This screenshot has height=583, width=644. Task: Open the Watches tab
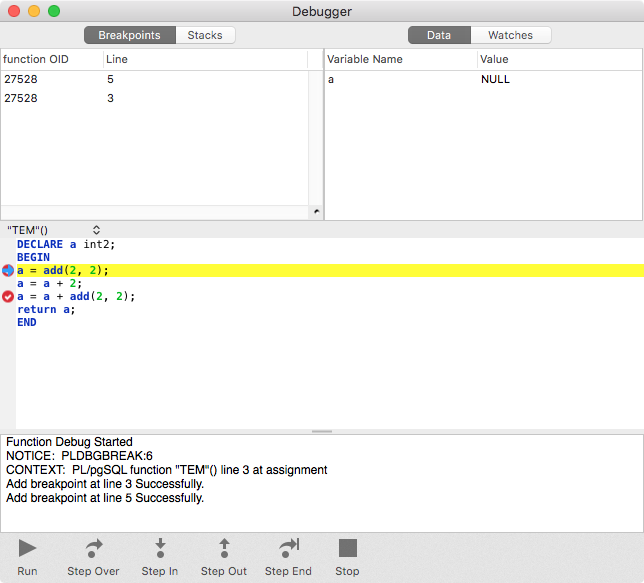coord(511,35)
